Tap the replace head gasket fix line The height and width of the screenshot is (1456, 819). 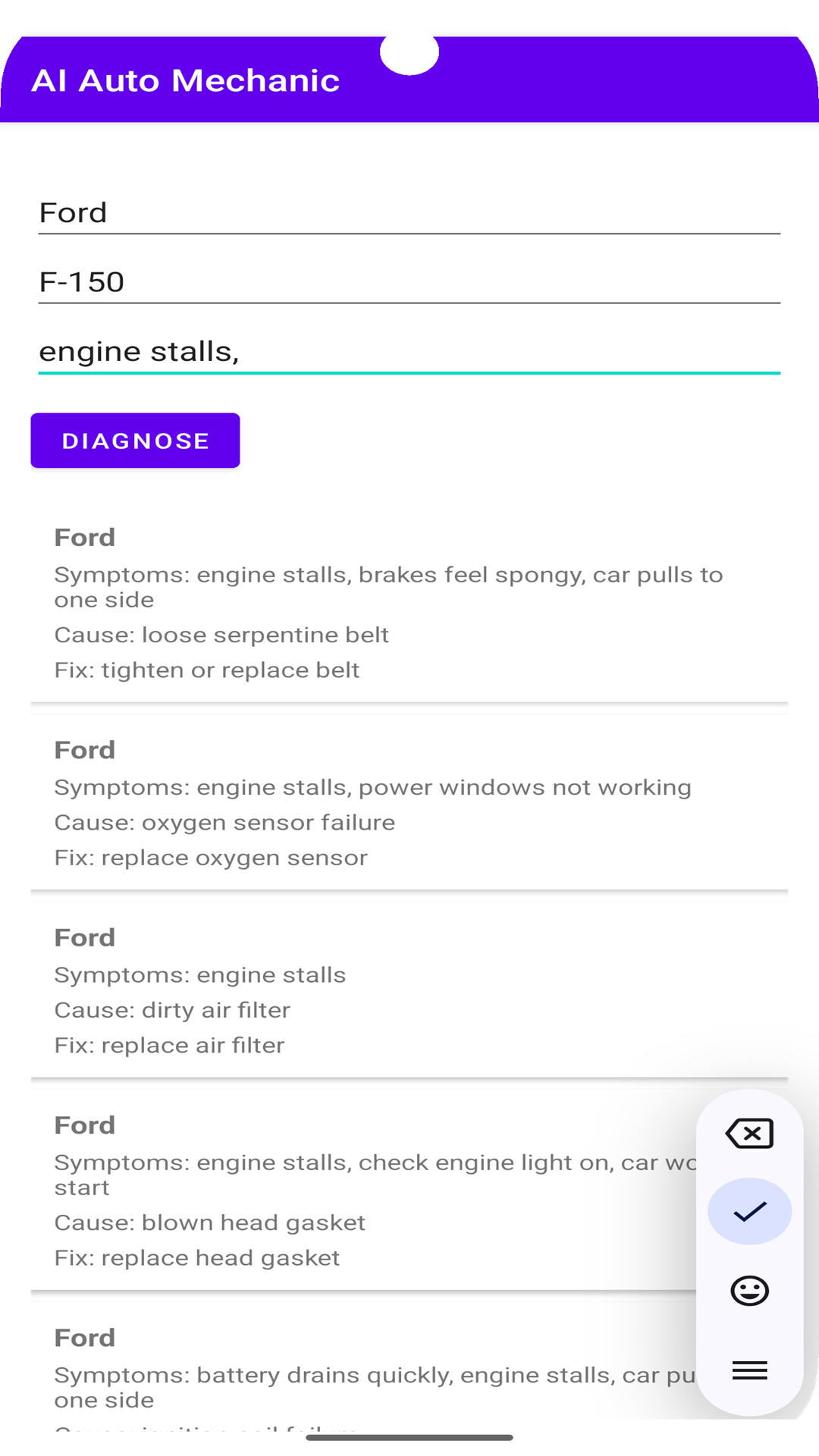point(196,1258)
